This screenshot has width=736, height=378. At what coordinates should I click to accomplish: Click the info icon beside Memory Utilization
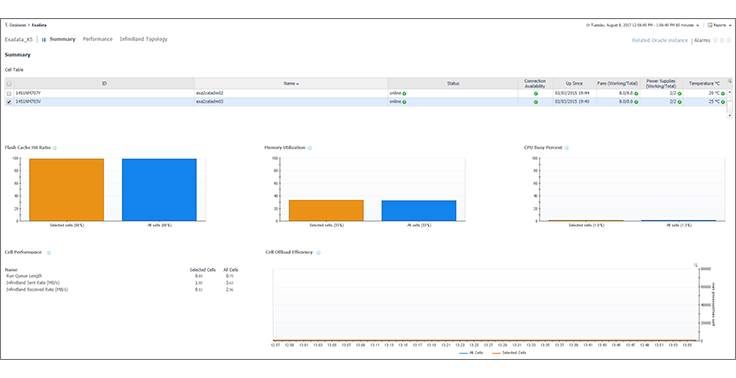pyautogui.click(x=309, y=148)
